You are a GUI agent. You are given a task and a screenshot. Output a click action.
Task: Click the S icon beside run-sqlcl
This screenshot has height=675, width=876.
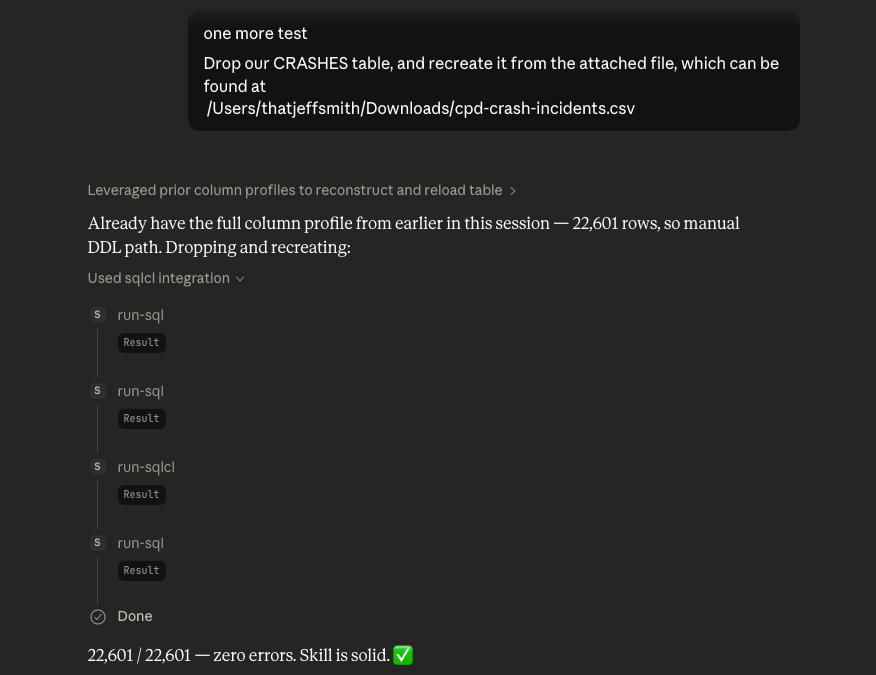pyautogui.click(x=97, y=467)
